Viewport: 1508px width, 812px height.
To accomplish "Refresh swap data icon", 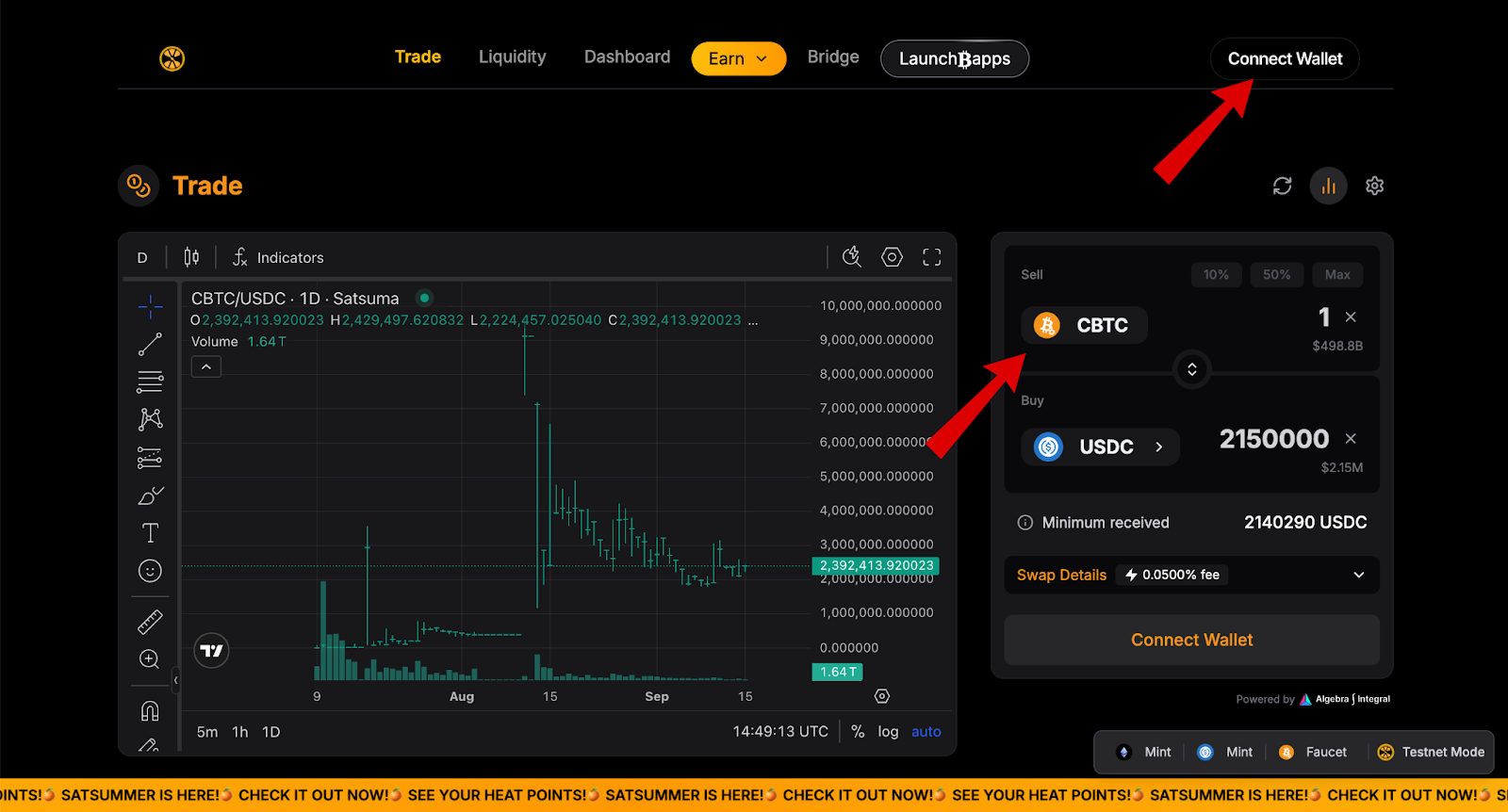I will [1282, 186].
